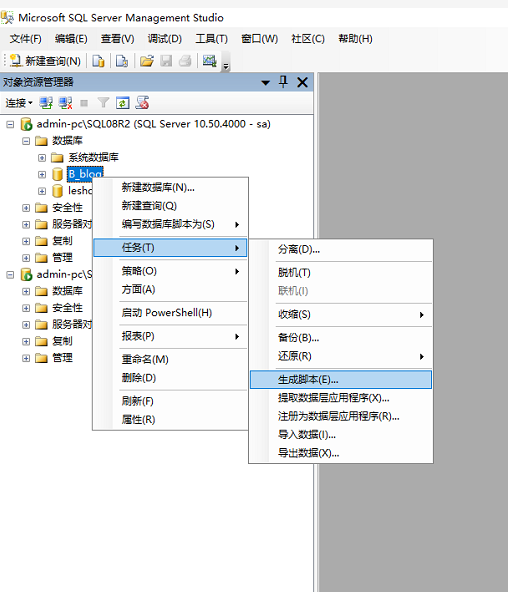Choose 脱机(T) in tasks submenu
The width and height of the screenshot is (508, 592).
tap(341, 273)
